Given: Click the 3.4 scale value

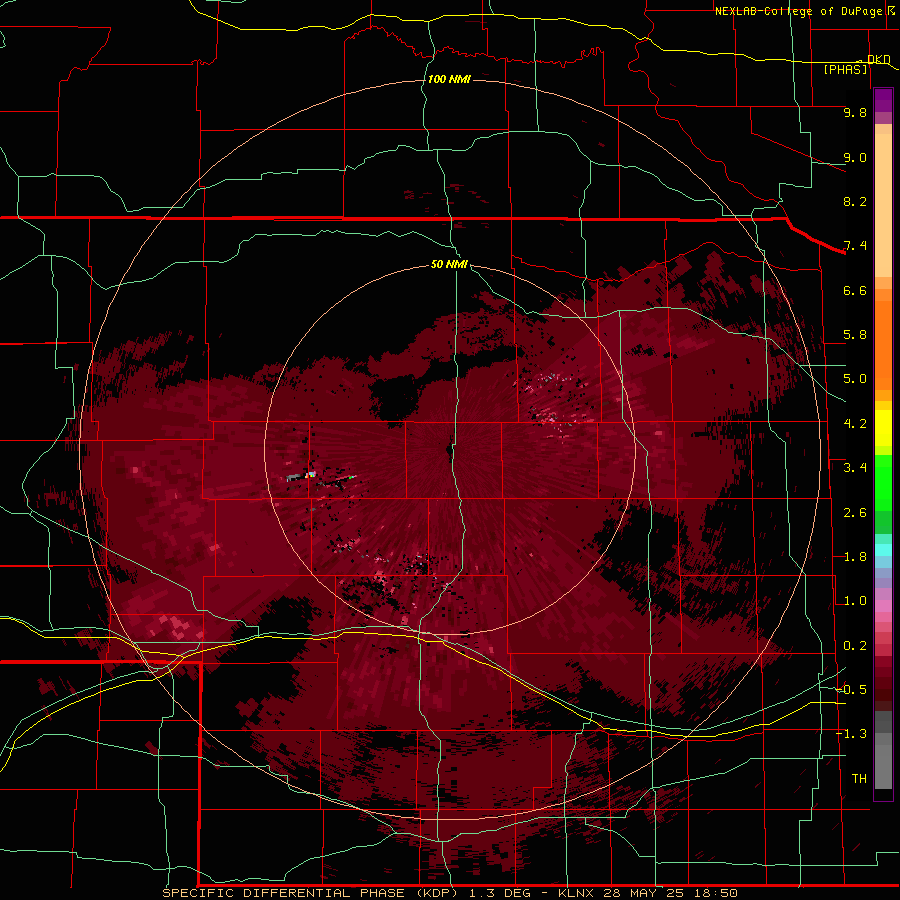Looking at the screenshot, I should point(855,468).
